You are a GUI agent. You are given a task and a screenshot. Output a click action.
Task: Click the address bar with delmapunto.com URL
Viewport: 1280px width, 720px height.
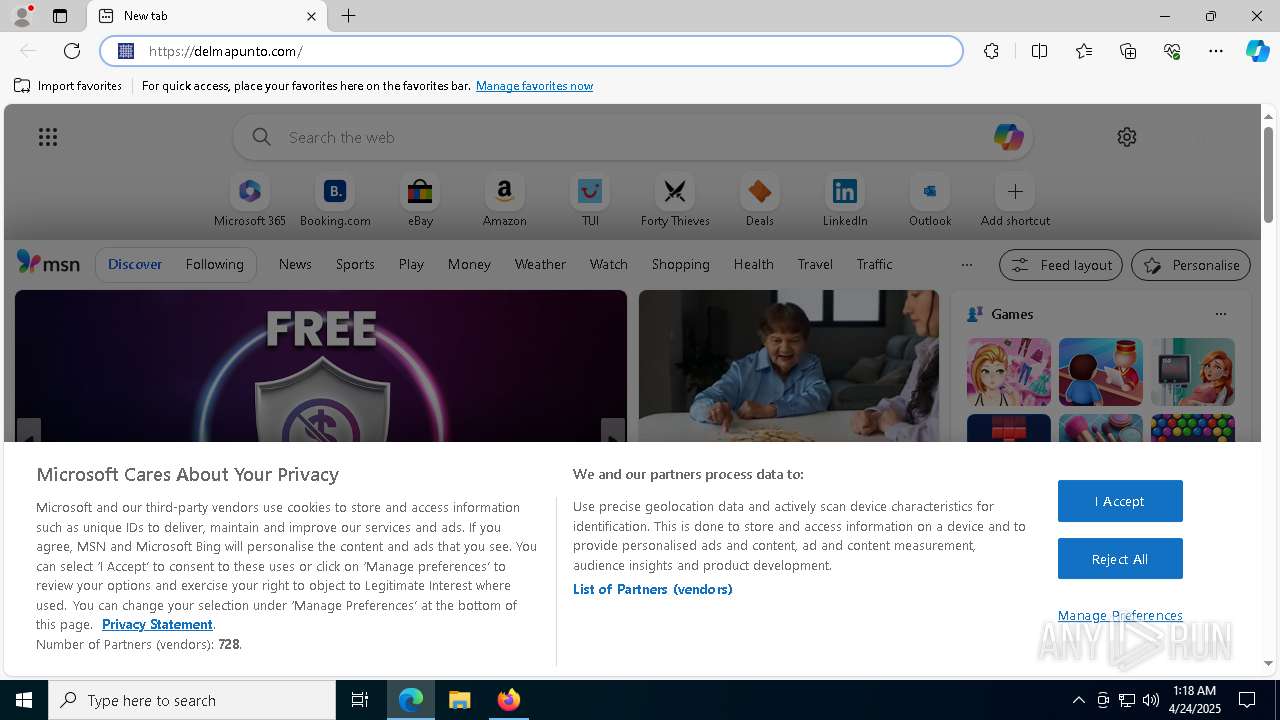click(531, 51)
